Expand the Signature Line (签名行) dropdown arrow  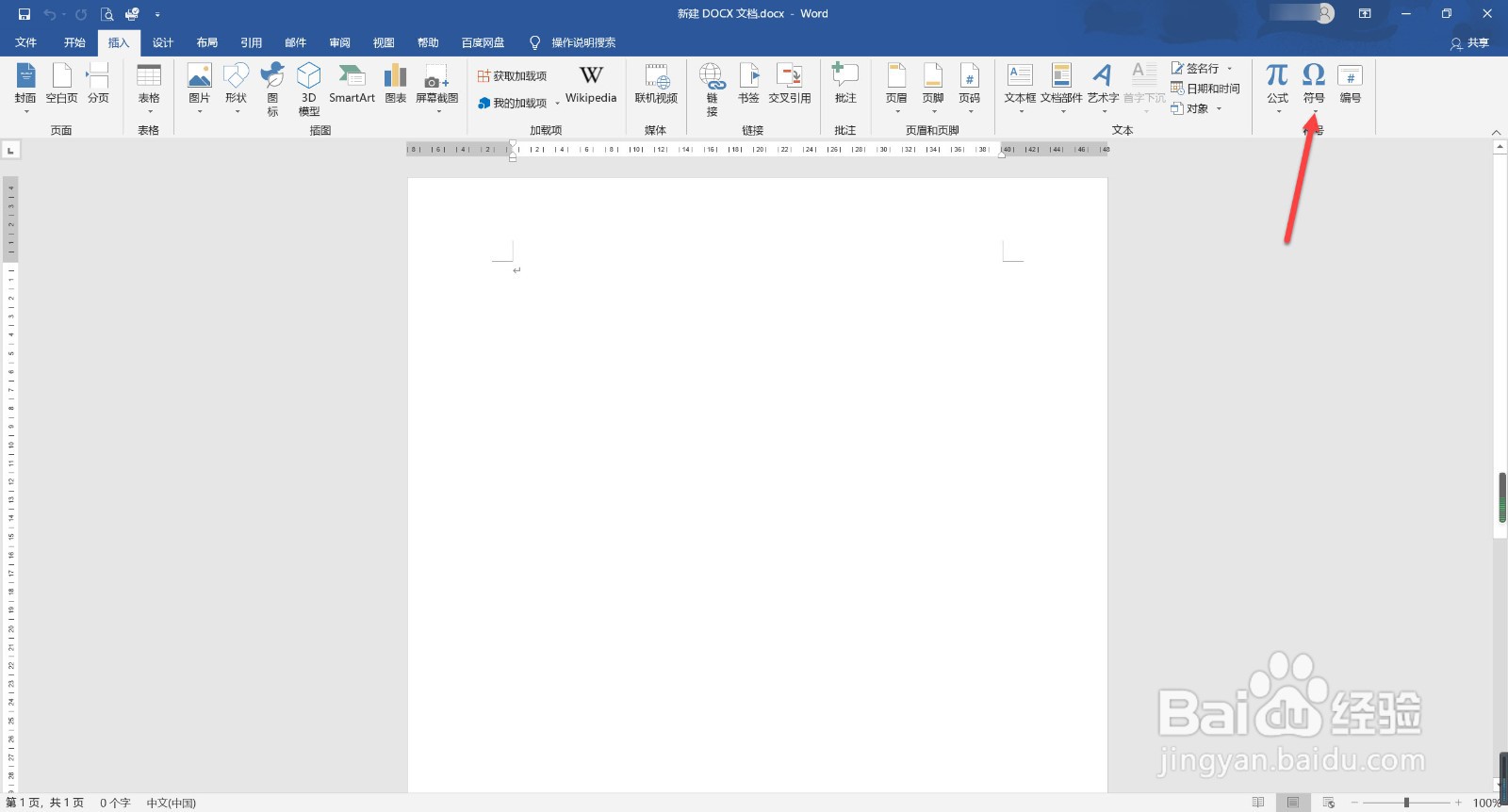[1229, 69]
